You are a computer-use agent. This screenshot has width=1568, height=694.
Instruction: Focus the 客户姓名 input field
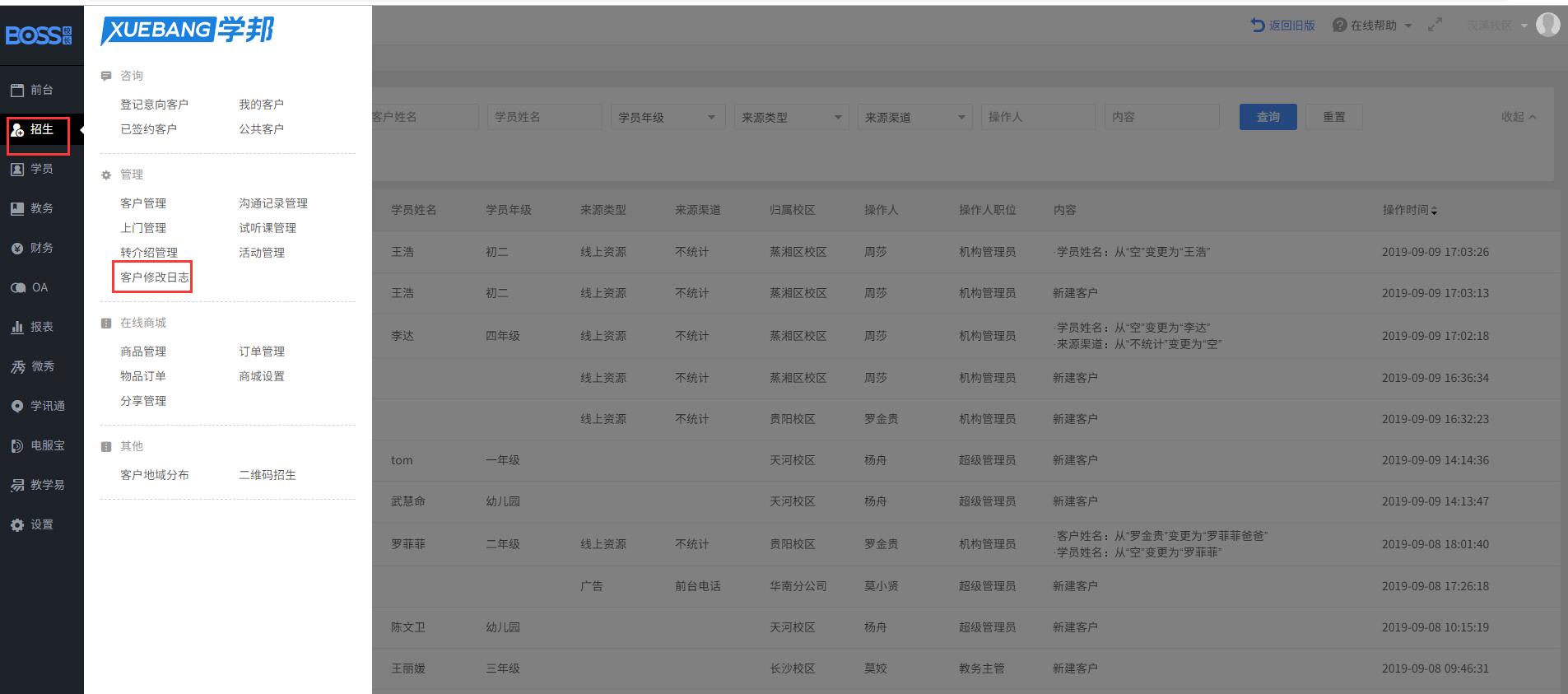[x=425, y=117]
